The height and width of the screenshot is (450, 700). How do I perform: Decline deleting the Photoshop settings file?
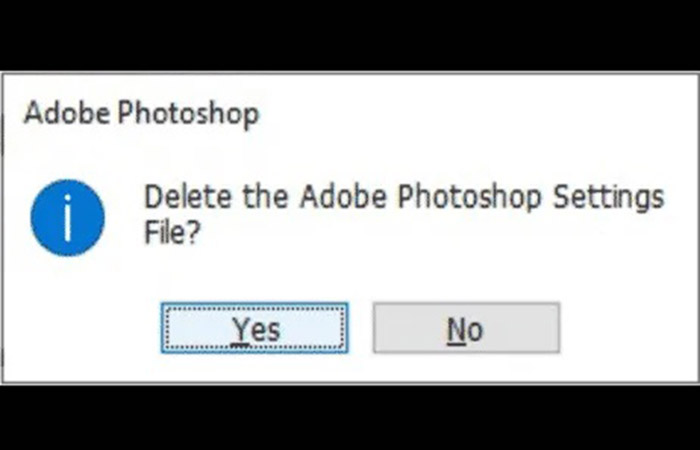[465, 328]
